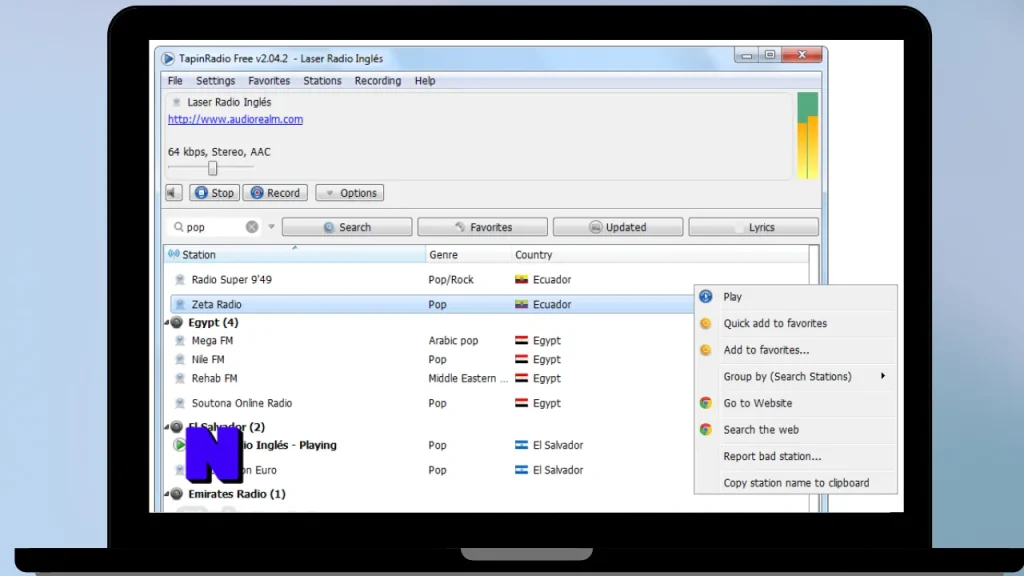This screenshot has width=1024, height=576.
Task: Click the Ecuador flag in Radio Super 9'49 row
Action: (521, 280)
